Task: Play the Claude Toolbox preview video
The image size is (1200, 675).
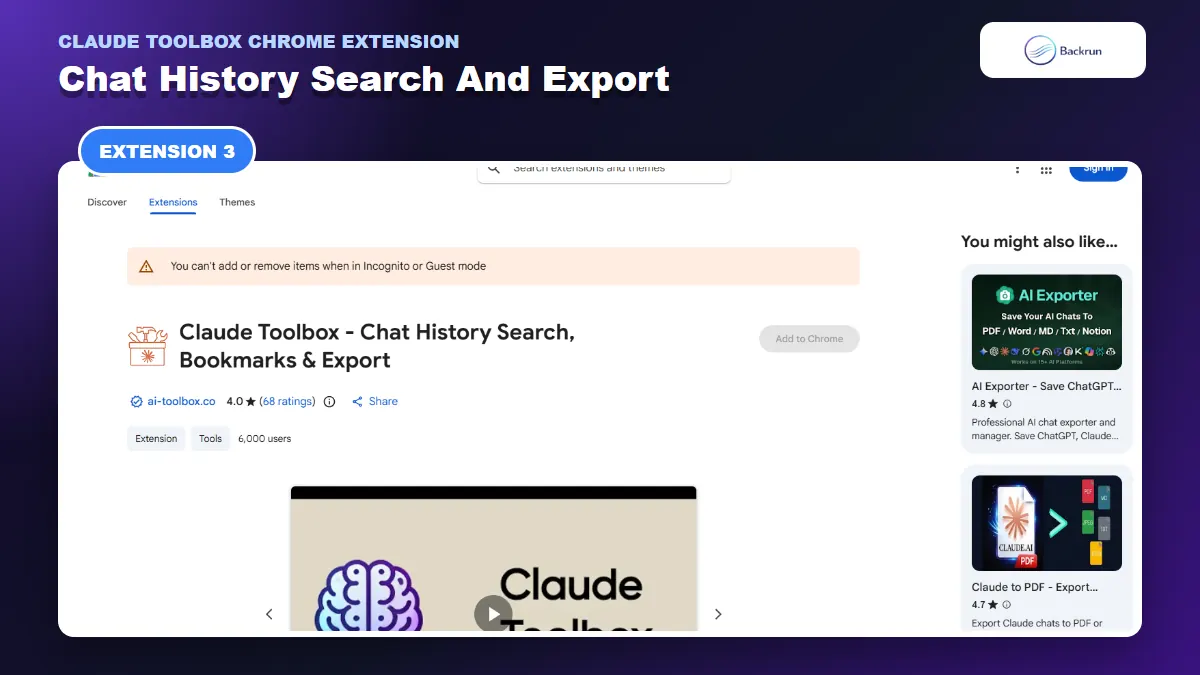Action: (493, 614)
